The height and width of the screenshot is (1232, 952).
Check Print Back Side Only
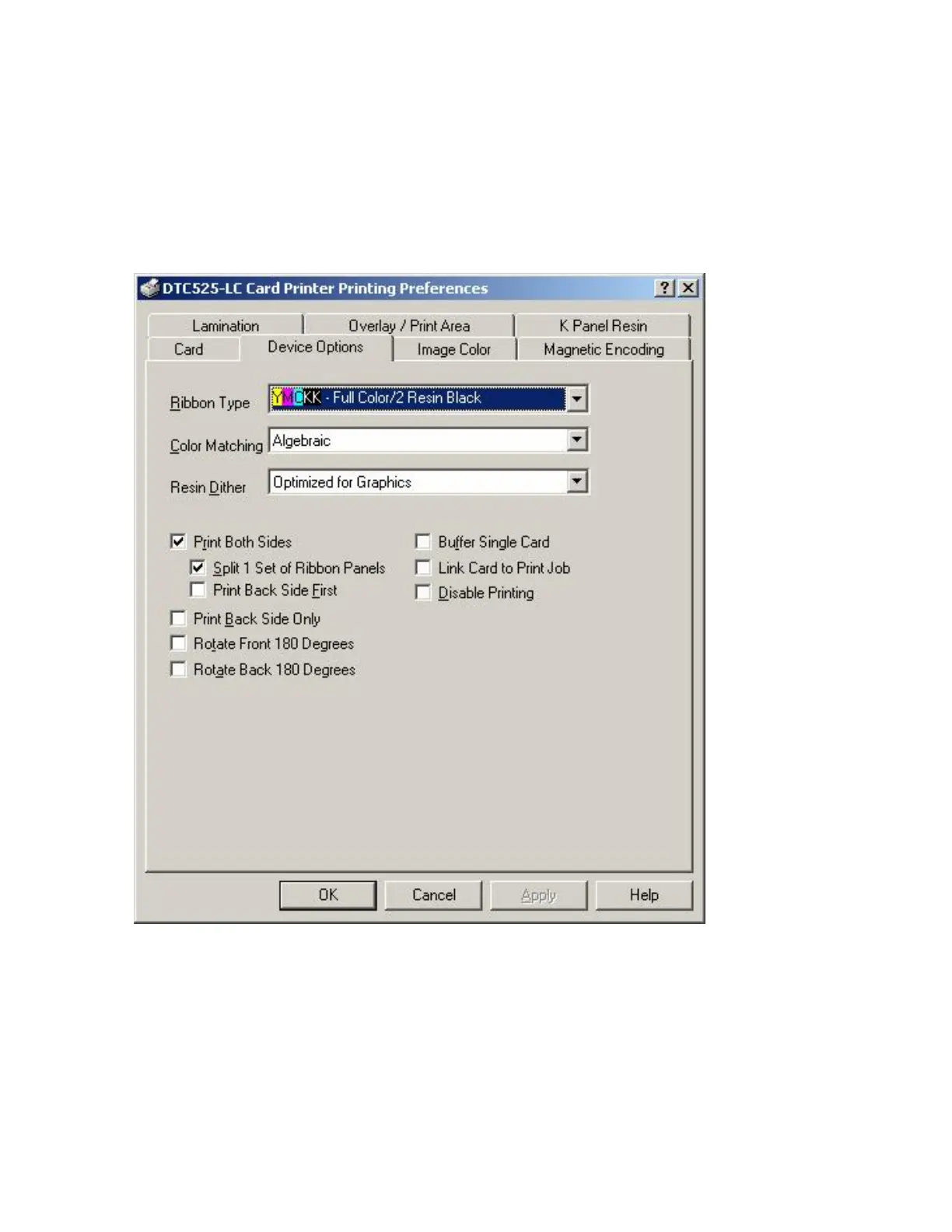pos(178,618)
